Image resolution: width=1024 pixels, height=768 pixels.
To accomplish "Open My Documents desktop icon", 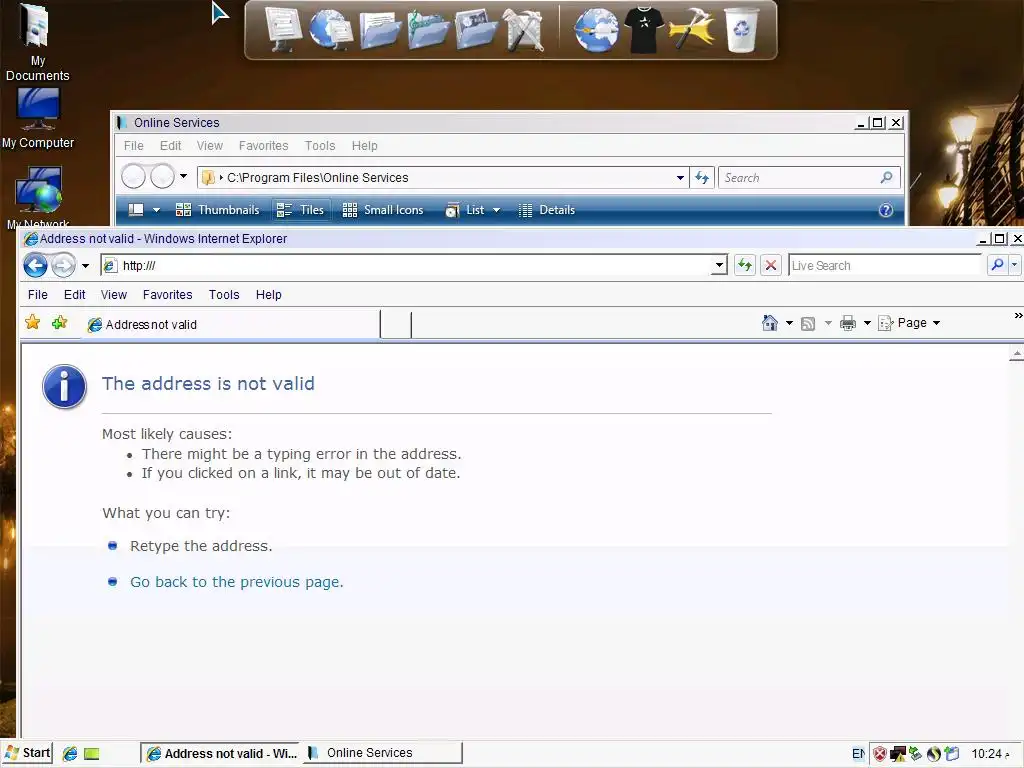I will pos(37,42).
